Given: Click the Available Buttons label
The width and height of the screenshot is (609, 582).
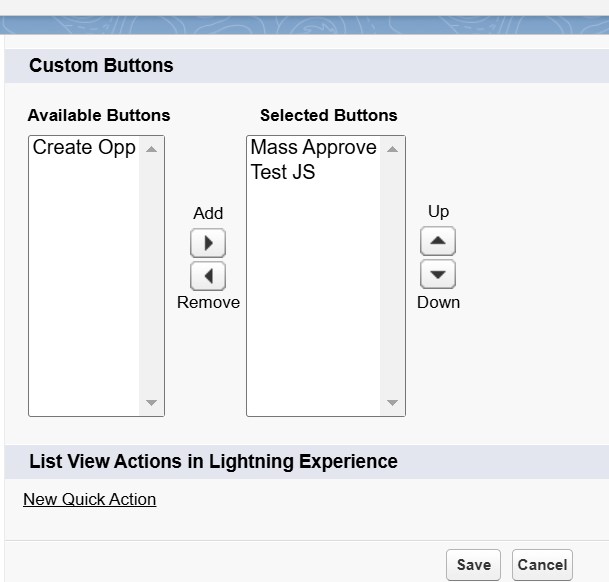Looking at the screenshot, I should coord(99,115).
